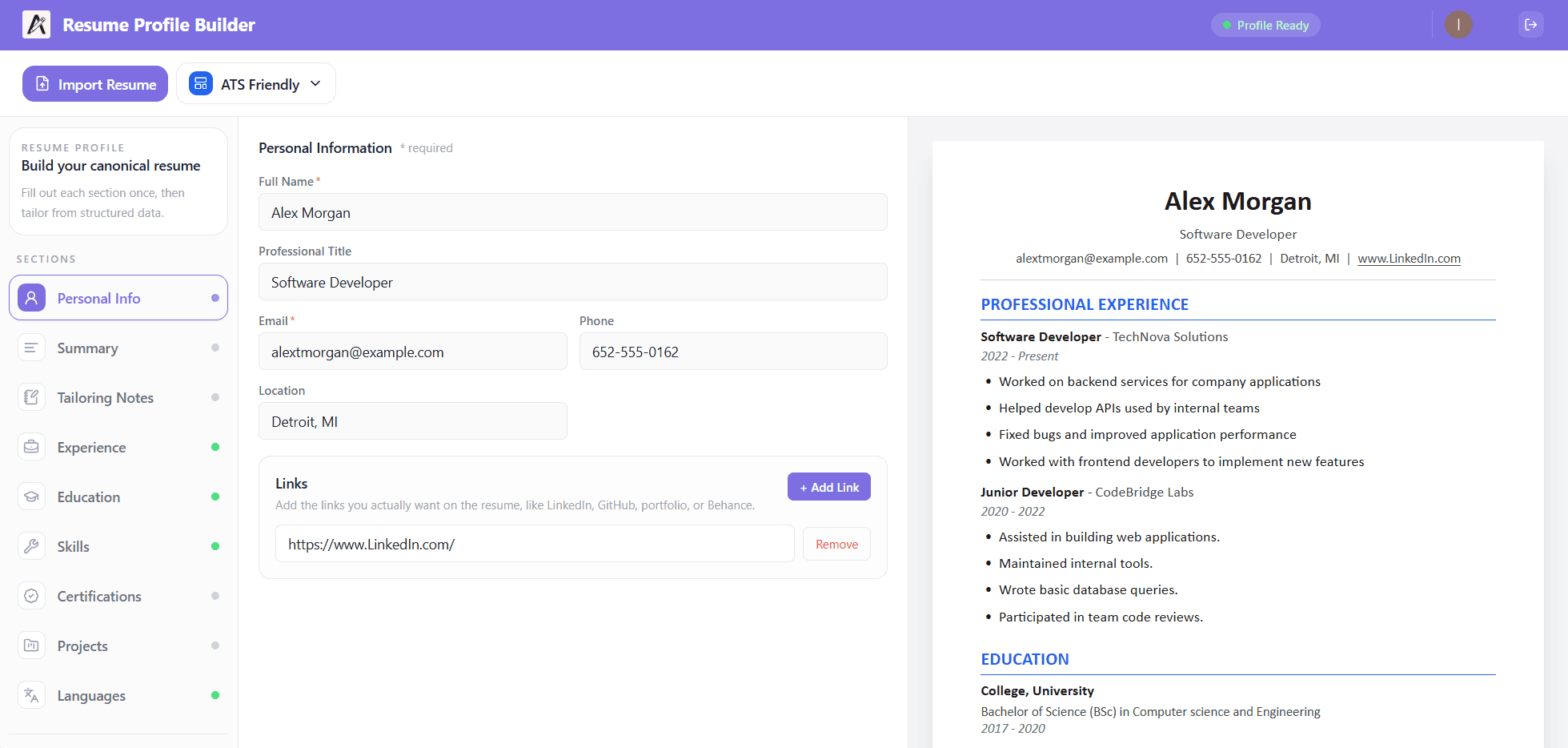
Task: Click the Resume Profile Builder logo
Action: tap(138, 24)
